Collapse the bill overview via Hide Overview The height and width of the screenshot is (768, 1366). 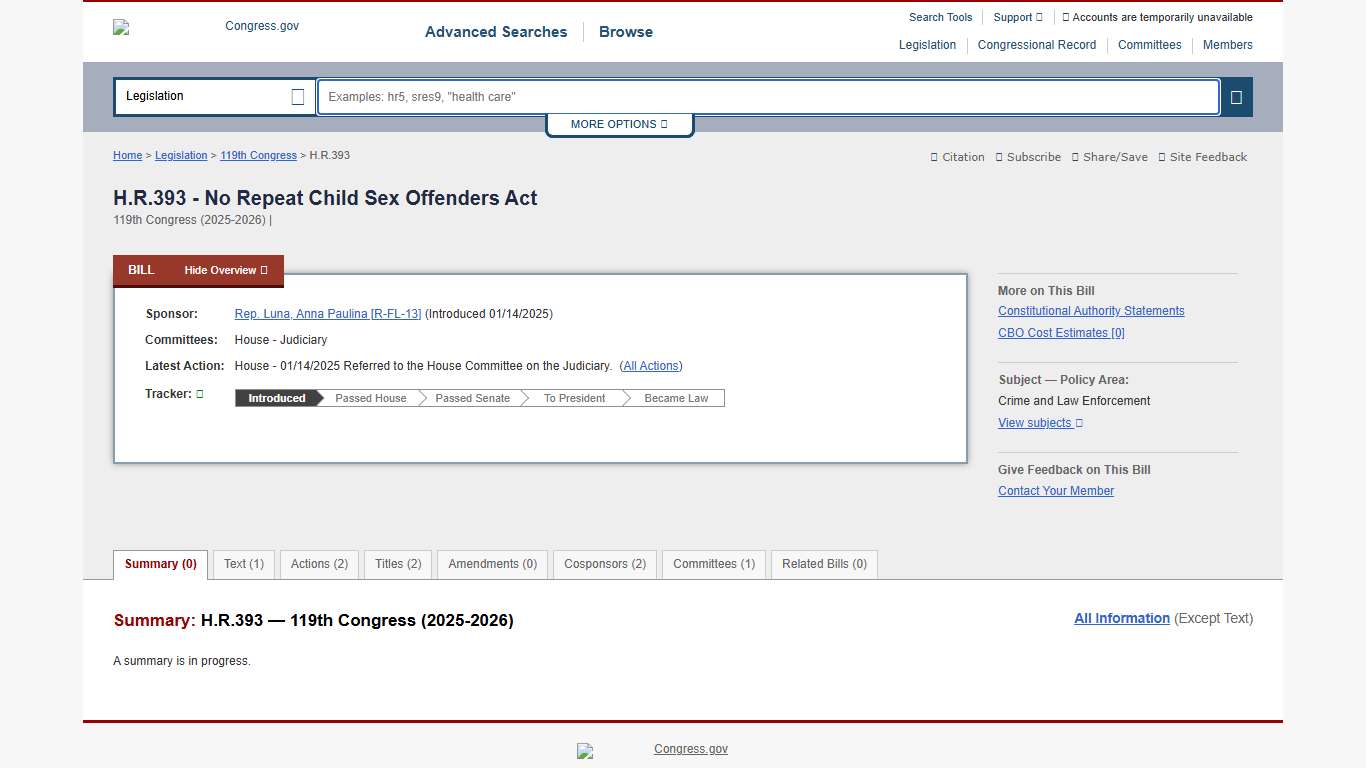[224, 270]
